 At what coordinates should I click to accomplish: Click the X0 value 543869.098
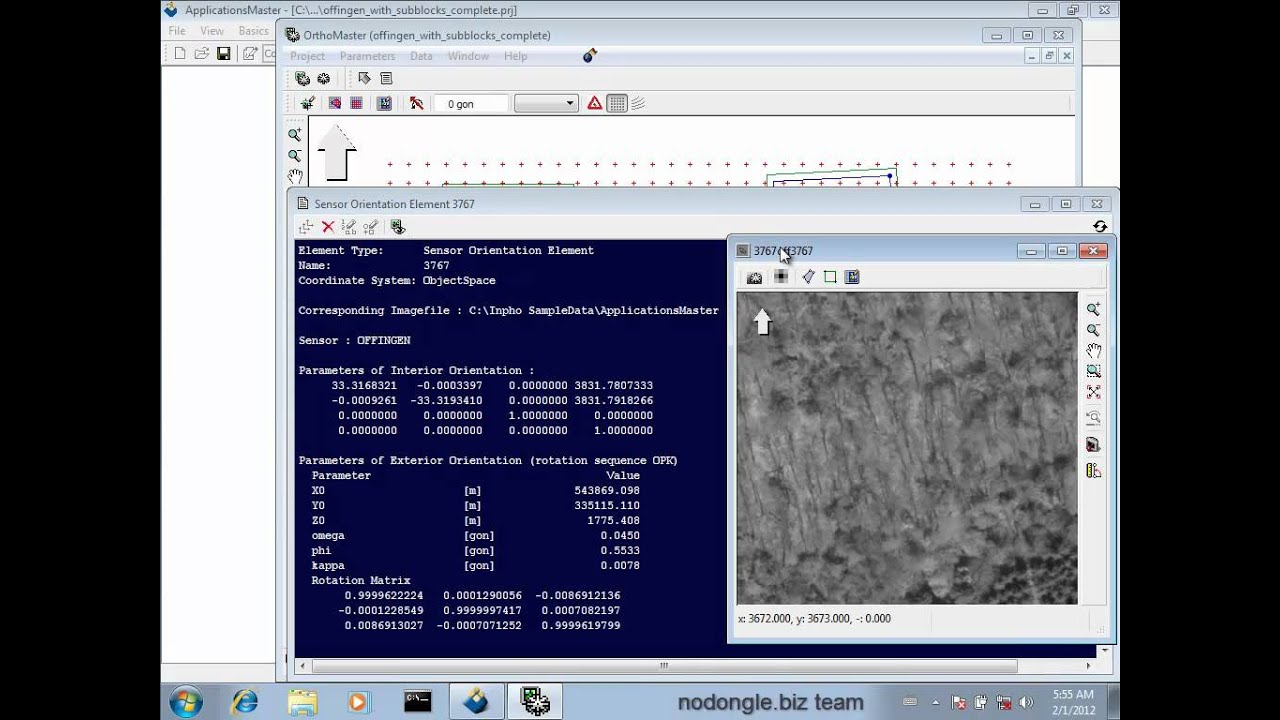pyautogui.click(x=607, y=490)
